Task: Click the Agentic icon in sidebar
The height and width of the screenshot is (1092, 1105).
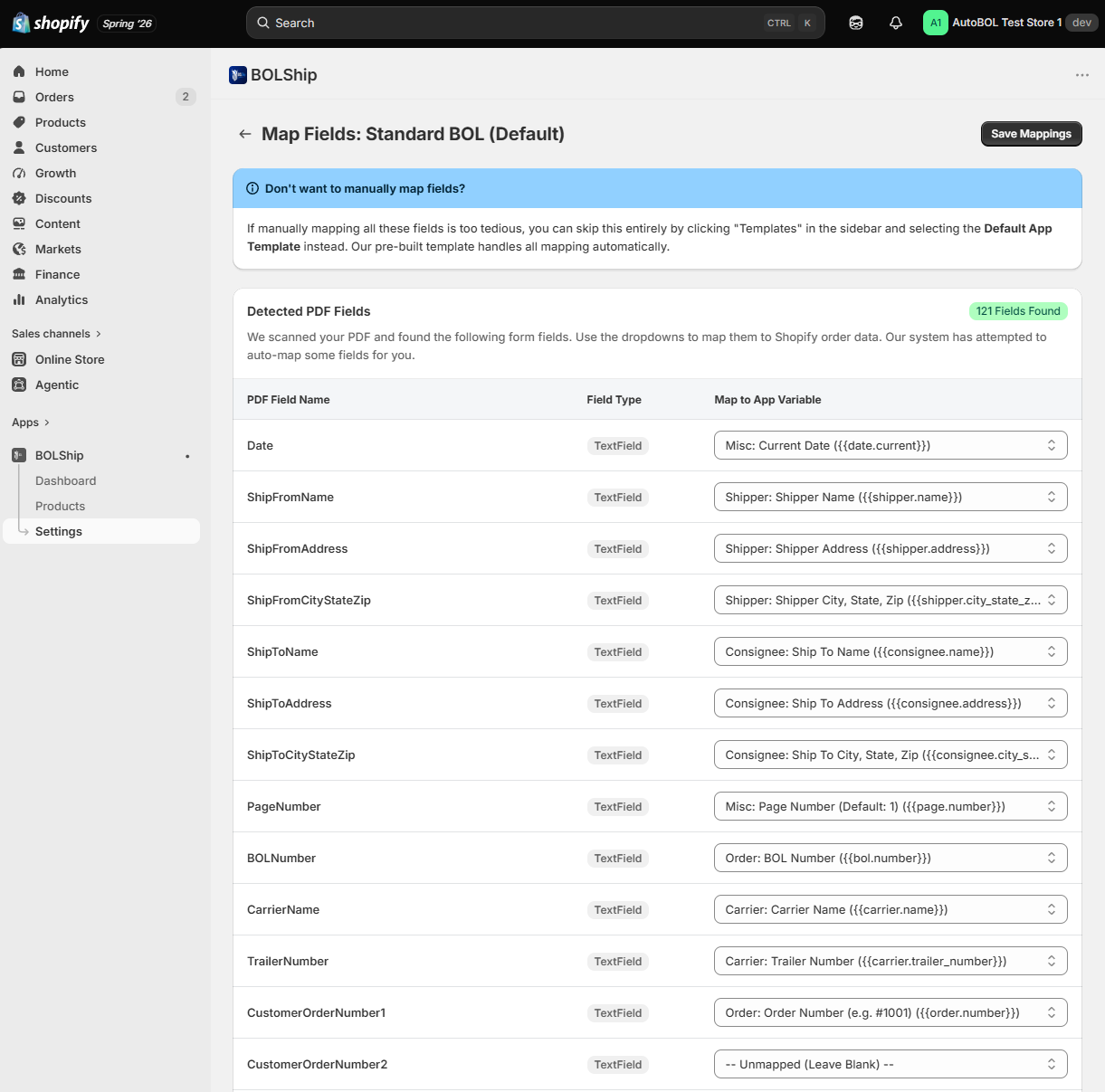Action: pyautogui.click(x=19, y=385)
